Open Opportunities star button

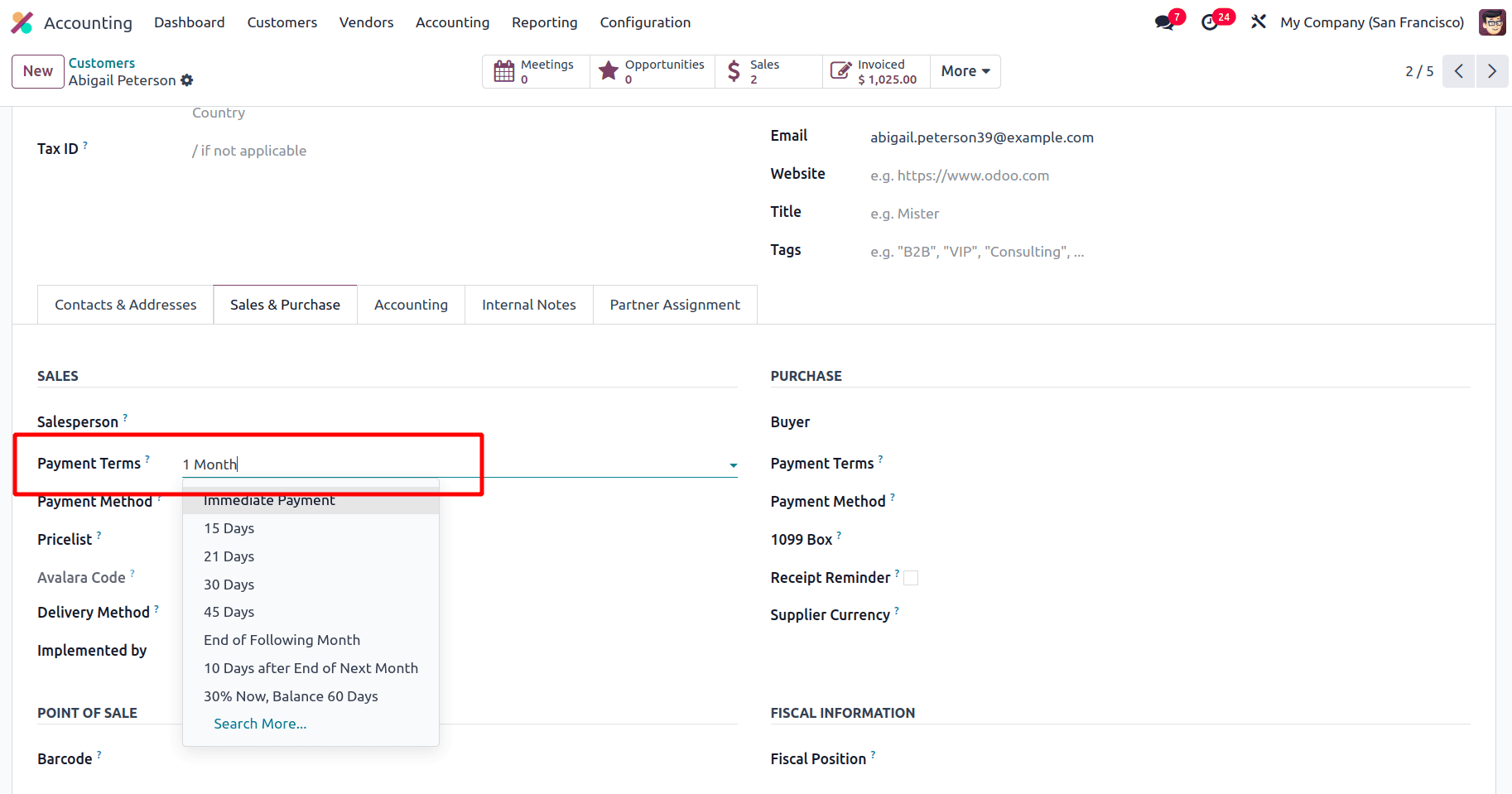pos(652,71)
